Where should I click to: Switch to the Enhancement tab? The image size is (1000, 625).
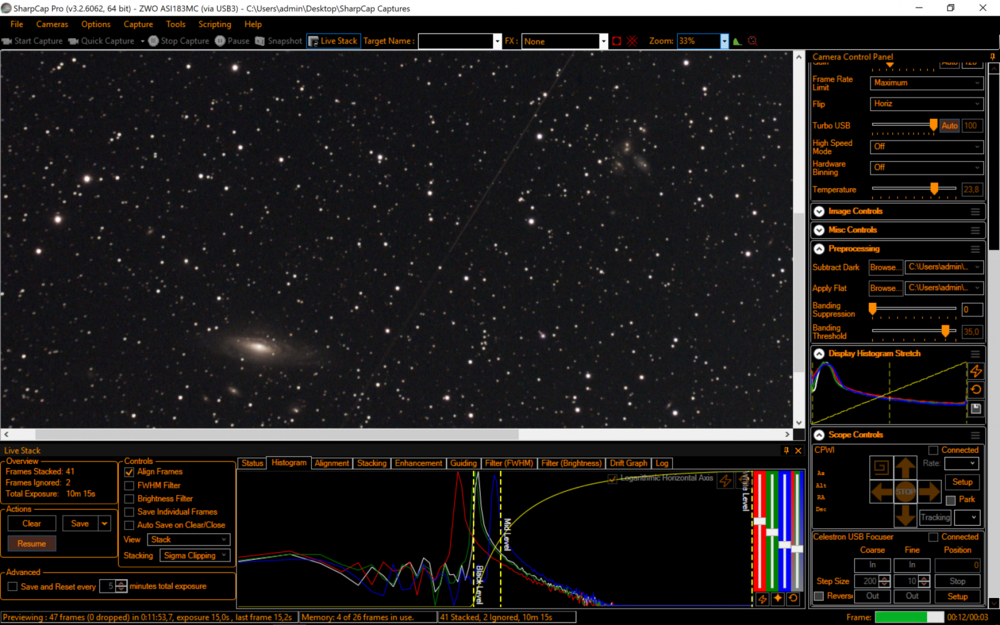[418, 464]
